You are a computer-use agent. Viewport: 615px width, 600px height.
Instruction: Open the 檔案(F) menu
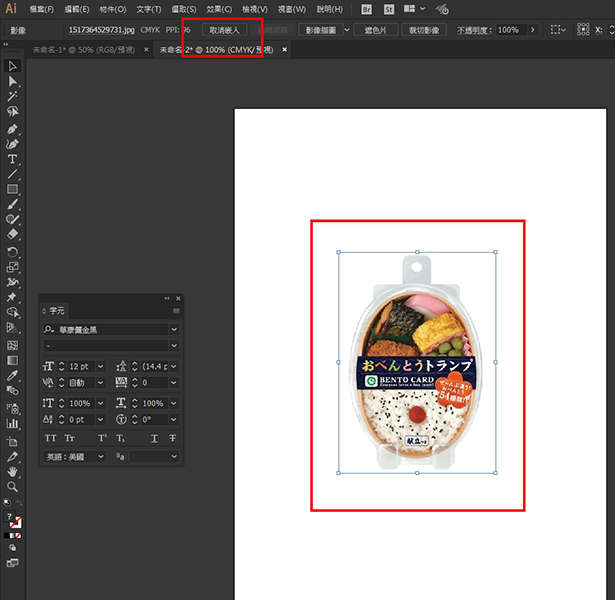(42, 9)
